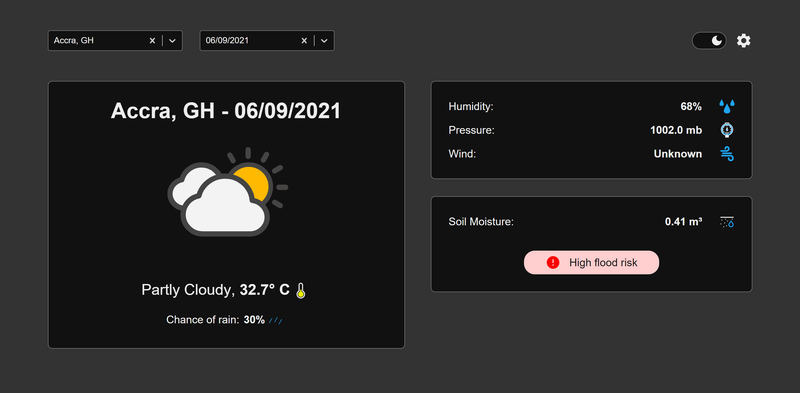Click the 1002.0 mb pressure value
Screen dimensions: 800x393
(x=676, y=130)
